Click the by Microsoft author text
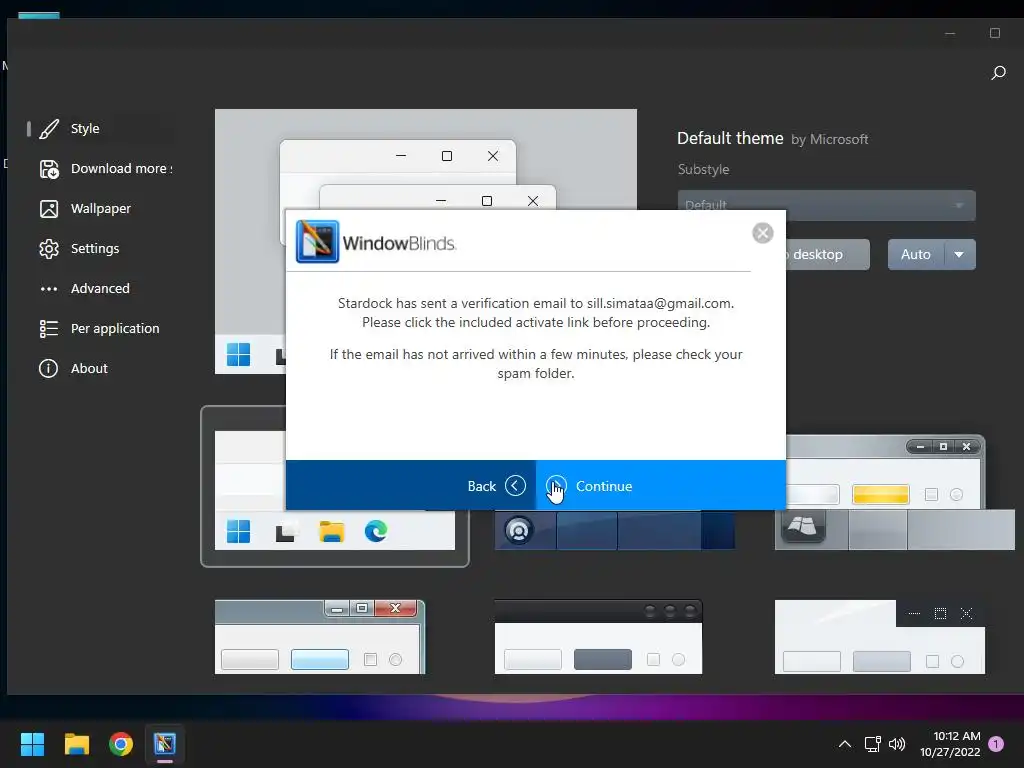Image resolution: width=1024 pixels, height=768 pixels. pos(829,140)
